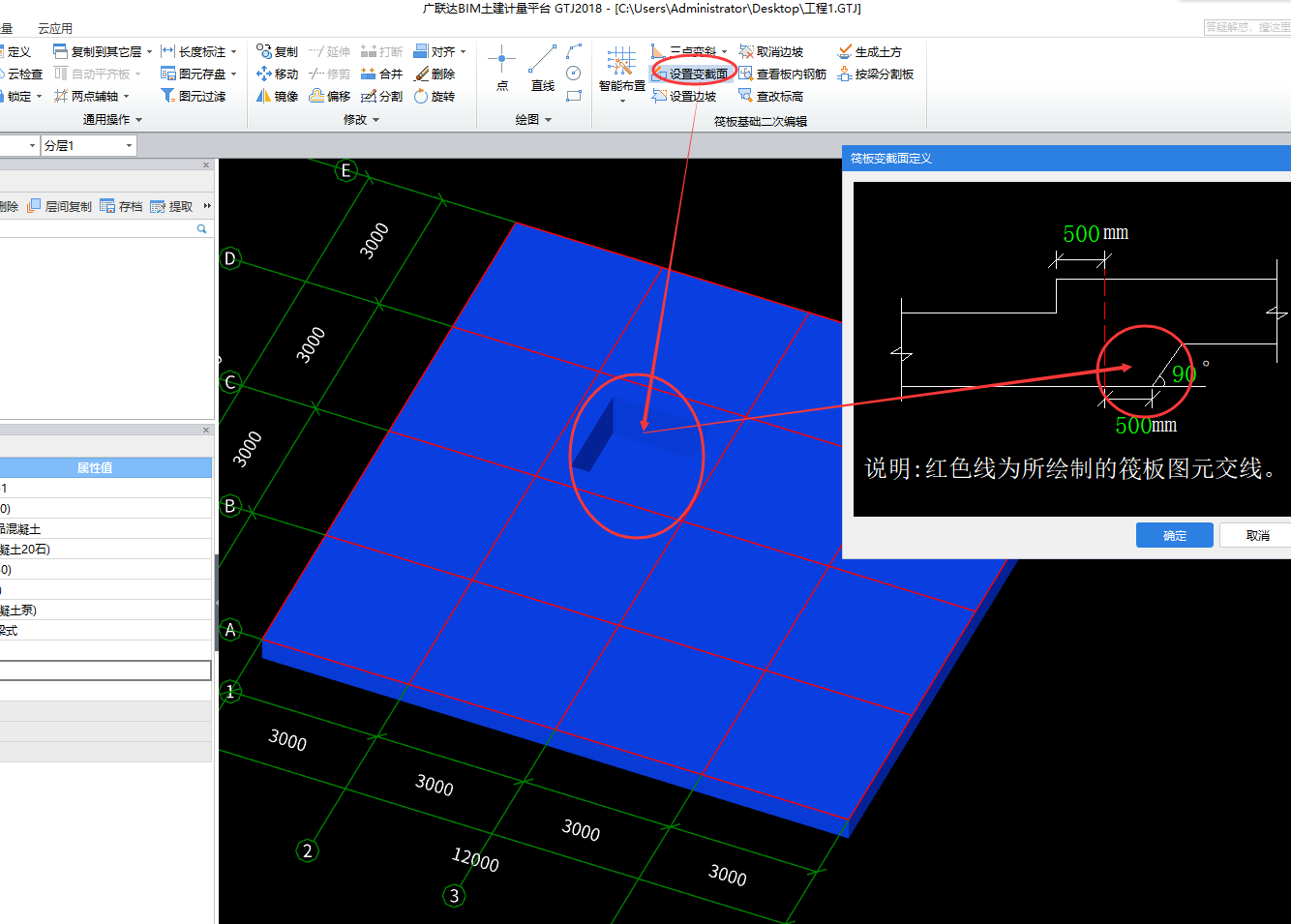Click the 设置边坡 set side slope tool
Viewport: 1291px width, 924px height.
click(685, 97)
